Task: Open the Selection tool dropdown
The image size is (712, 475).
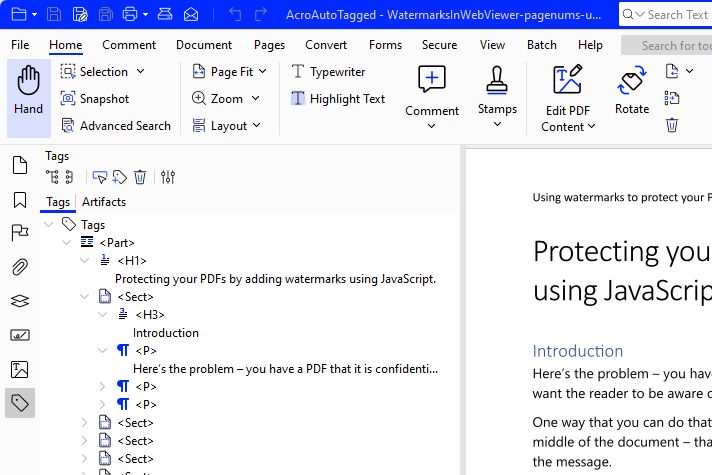Action: click(x=141, y=71)
